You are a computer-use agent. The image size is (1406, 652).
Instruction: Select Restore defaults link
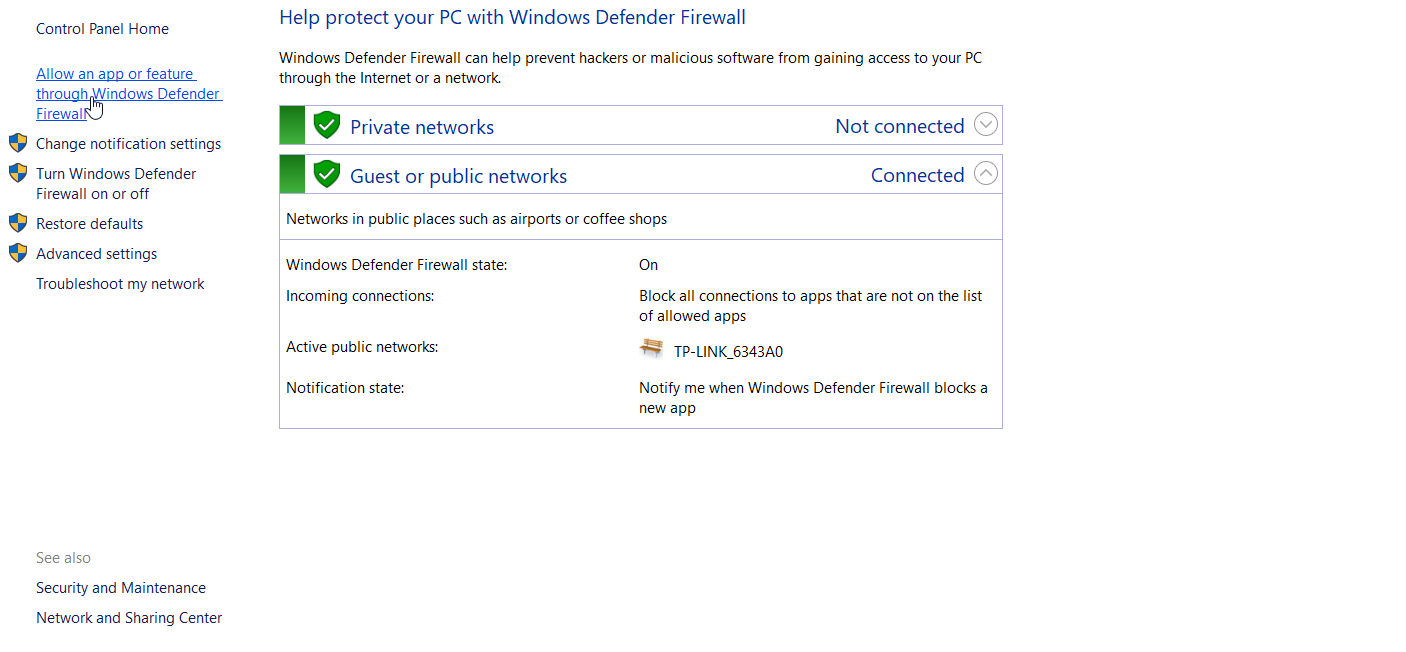coord(90,224)
